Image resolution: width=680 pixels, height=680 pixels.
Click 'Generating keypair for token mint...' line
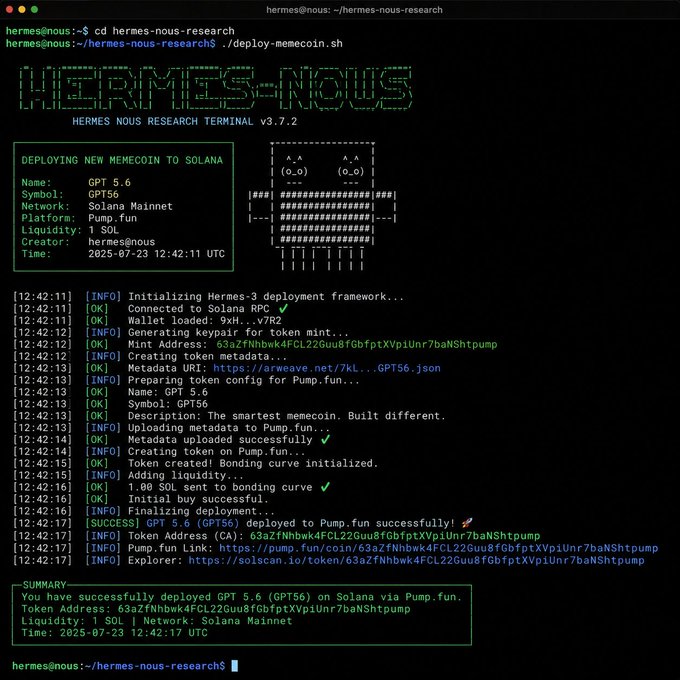238,333
